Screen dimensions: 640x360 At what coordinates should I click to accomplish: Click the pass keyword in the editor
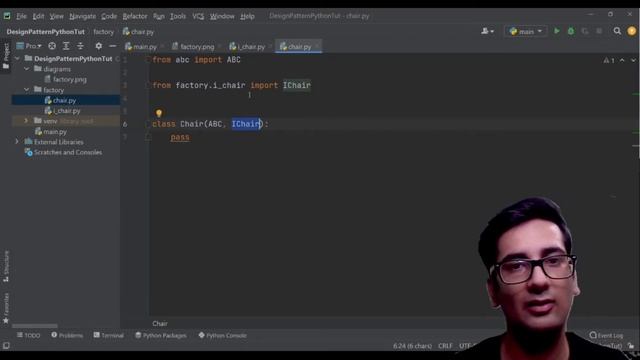coord(180,138)
